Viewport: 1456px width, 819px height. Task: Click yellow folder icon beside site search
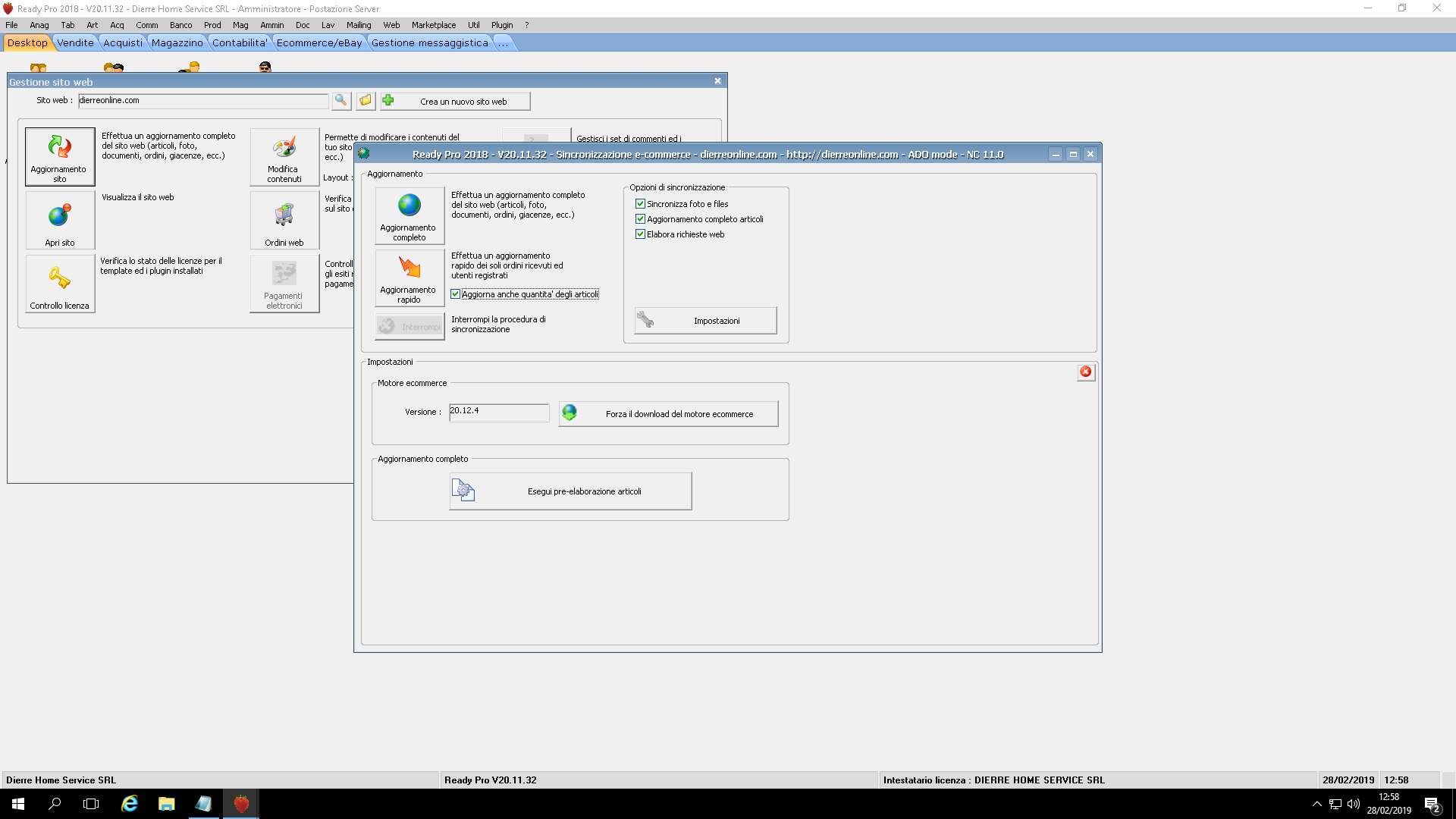[x=366, y=101]
